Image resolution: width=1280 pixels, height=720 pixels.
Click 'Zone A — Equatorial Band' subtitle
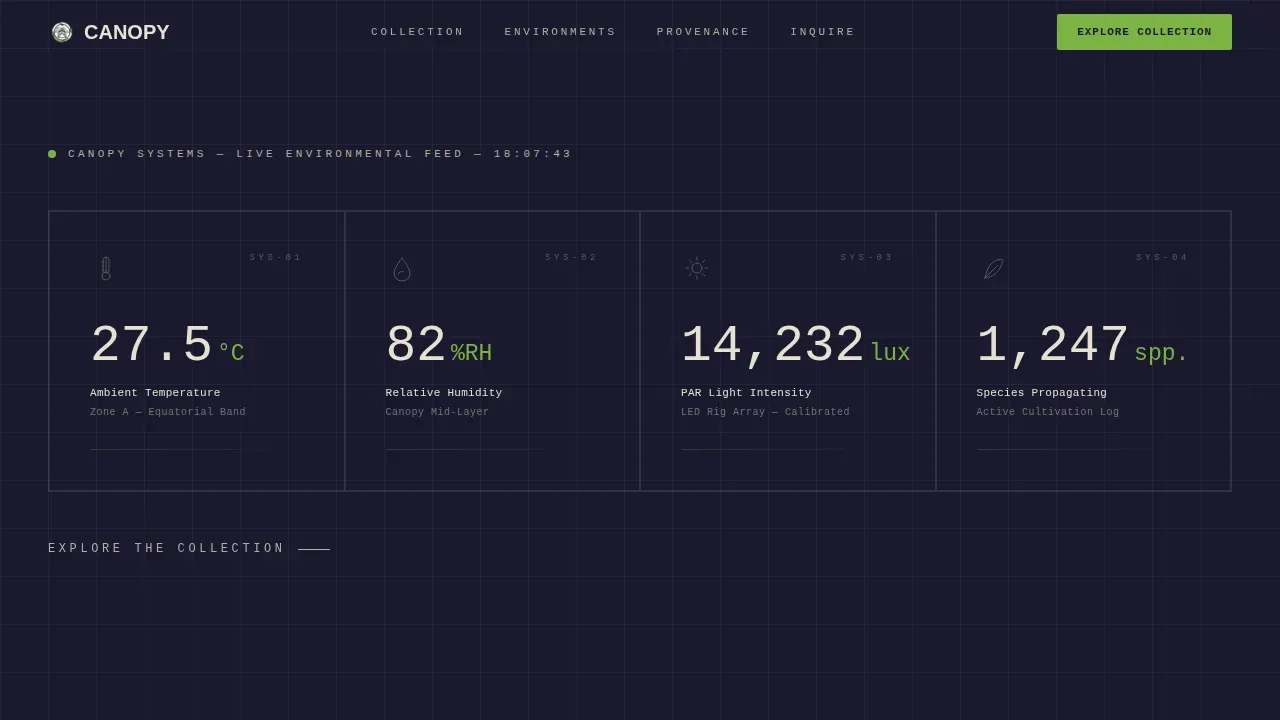point(168,412)
